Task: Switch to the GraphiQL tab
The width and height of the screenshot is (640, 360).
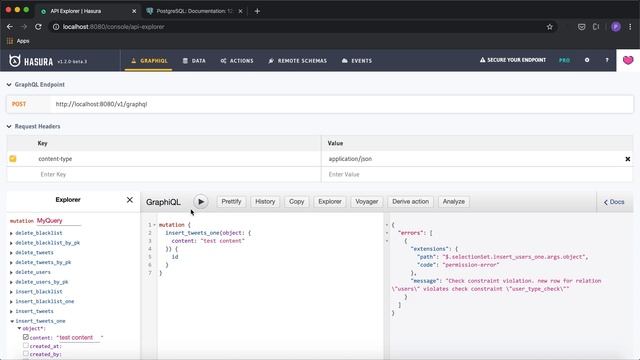Action: [149, 60]
